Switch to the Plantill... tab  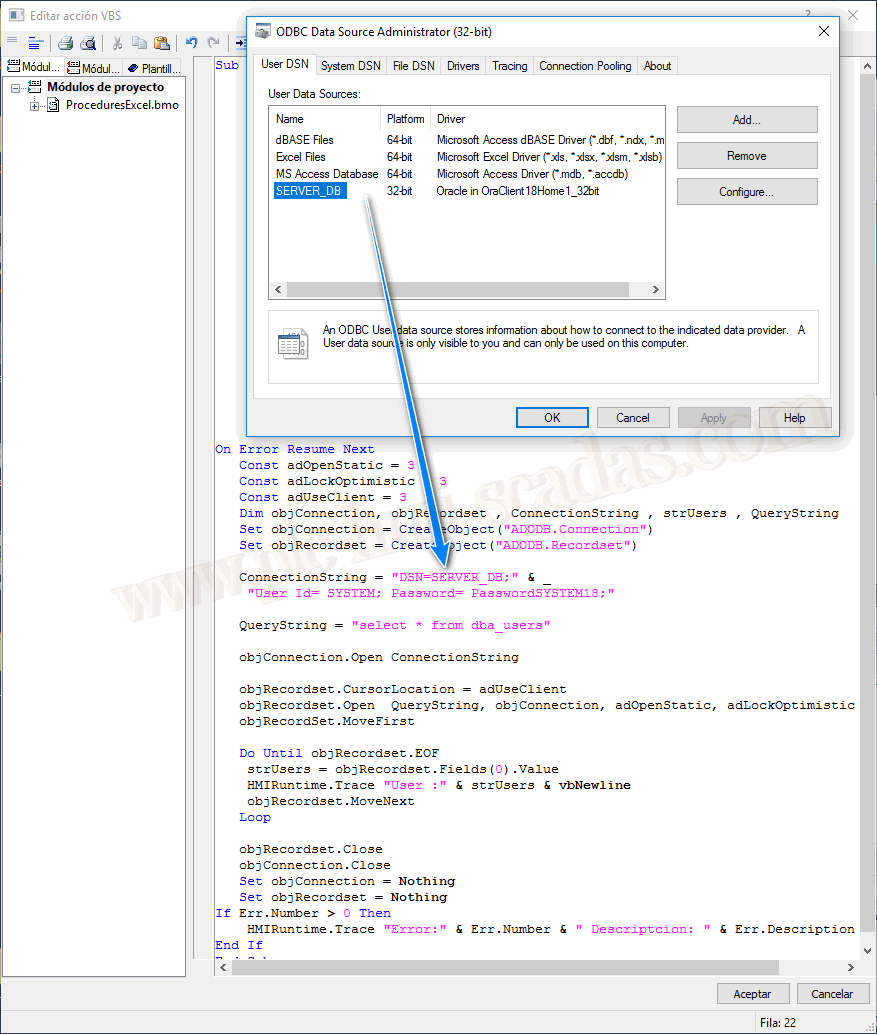[154, 69]
